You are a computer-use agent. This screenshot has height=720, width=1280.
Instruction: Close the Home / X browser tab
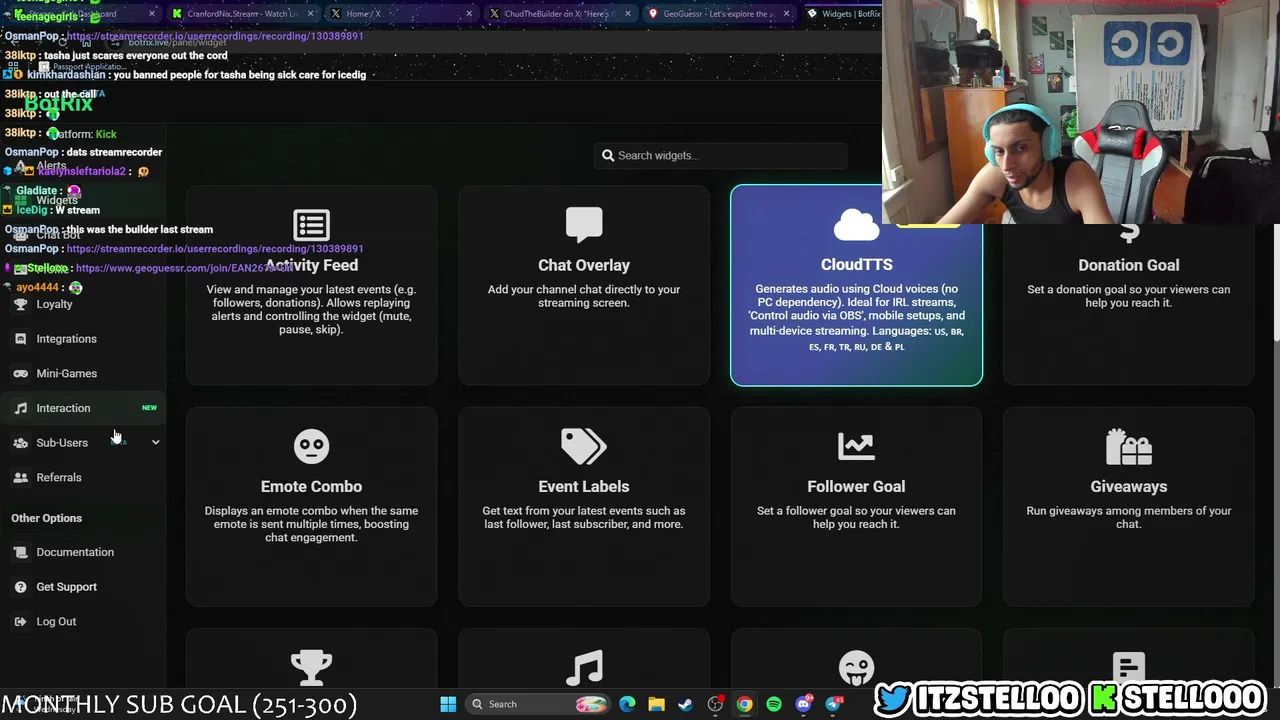pyautogui.click(x=469, y=13)
